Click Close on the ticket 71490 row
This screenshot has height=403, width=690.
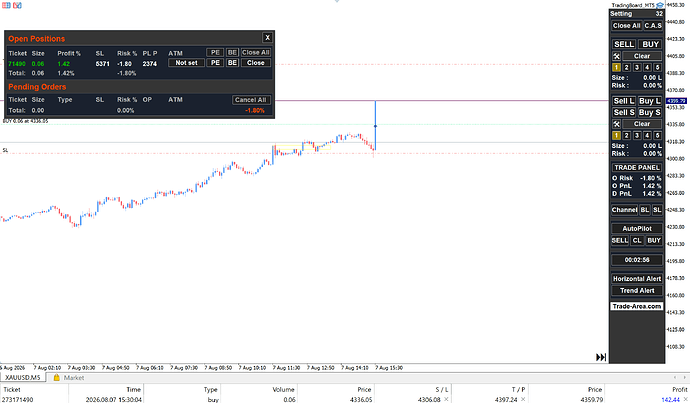(256, 63)
